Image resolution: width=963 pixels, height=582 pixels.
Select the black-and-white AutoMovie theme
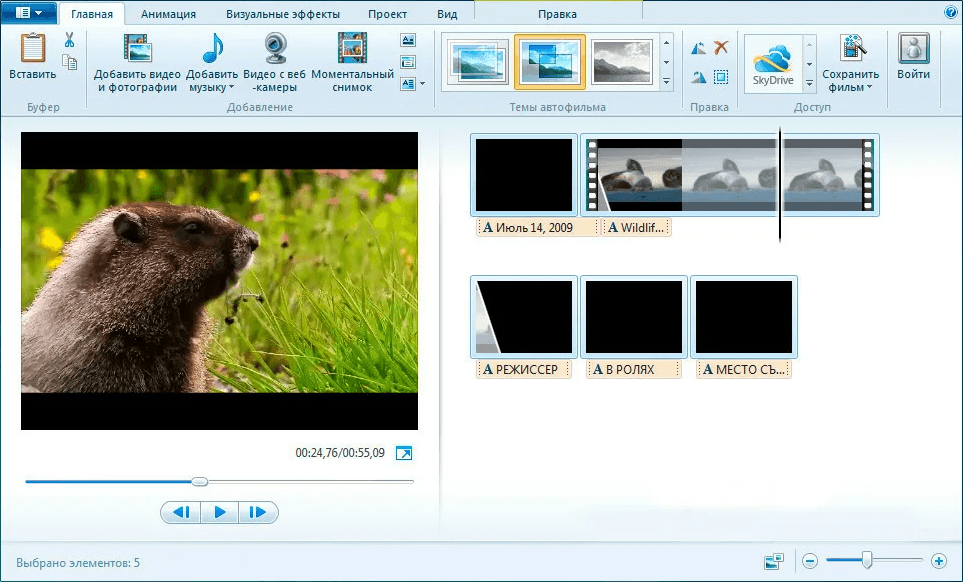pos(621,61)
